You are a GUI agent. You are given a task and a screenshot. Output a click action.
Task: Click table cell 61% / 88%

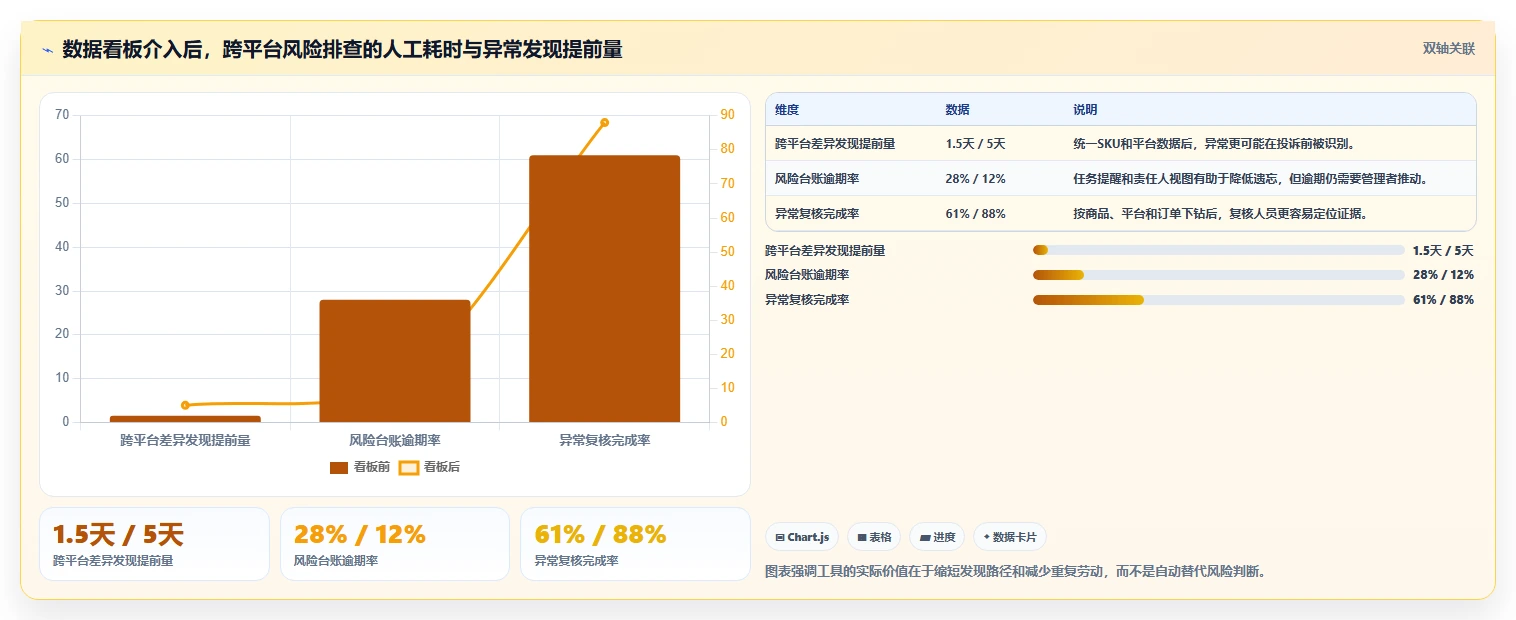tap(975, 214)
